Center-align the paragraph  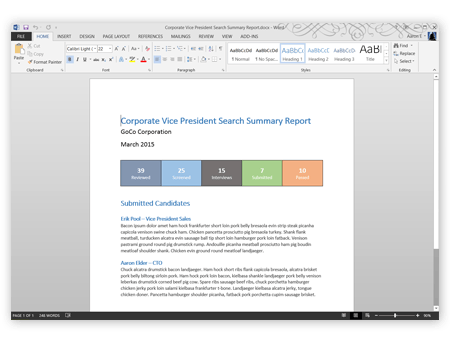click(165, 59)
